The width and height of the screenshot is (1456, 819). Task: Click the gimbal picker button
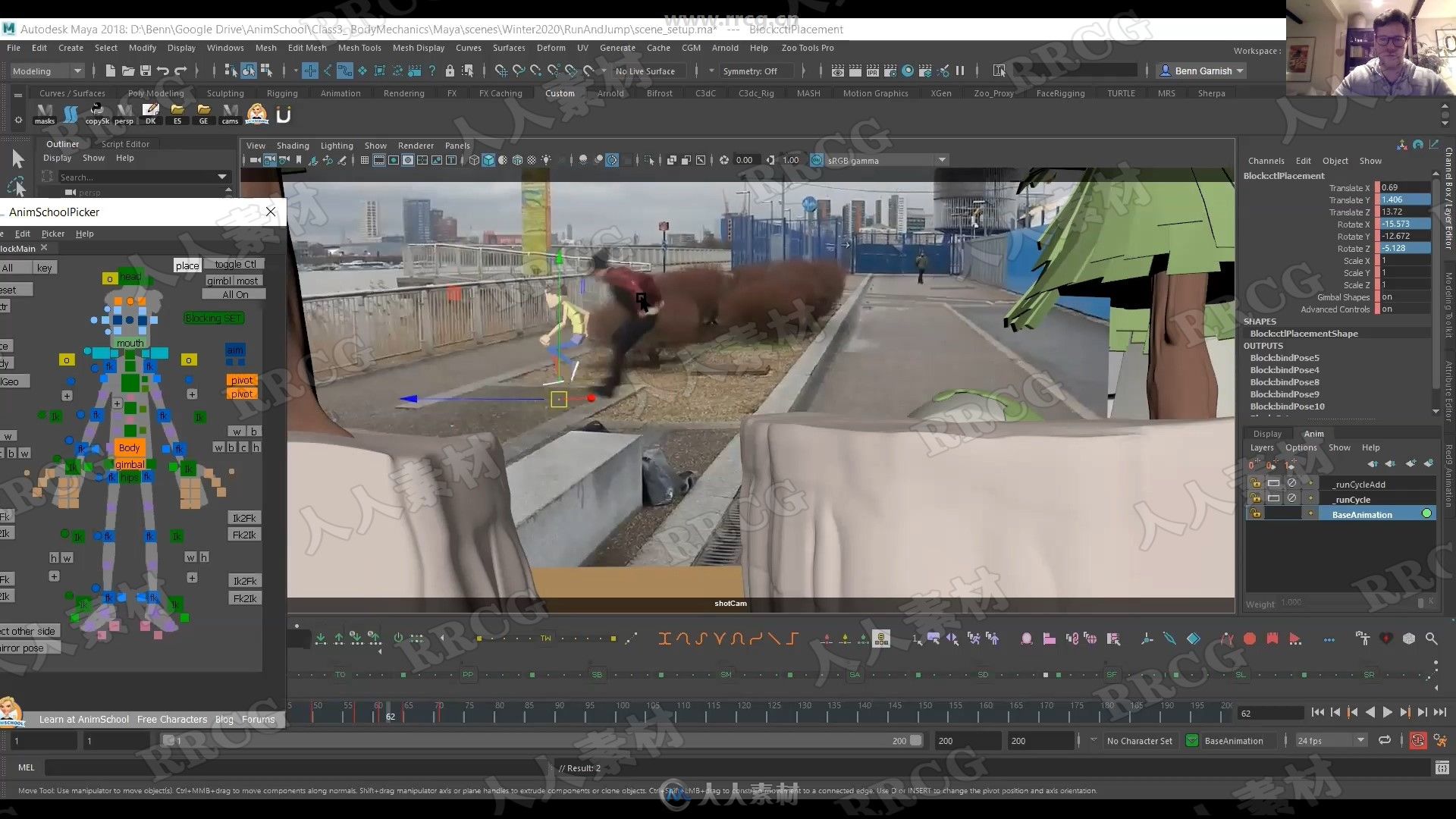tap(130, 464)
